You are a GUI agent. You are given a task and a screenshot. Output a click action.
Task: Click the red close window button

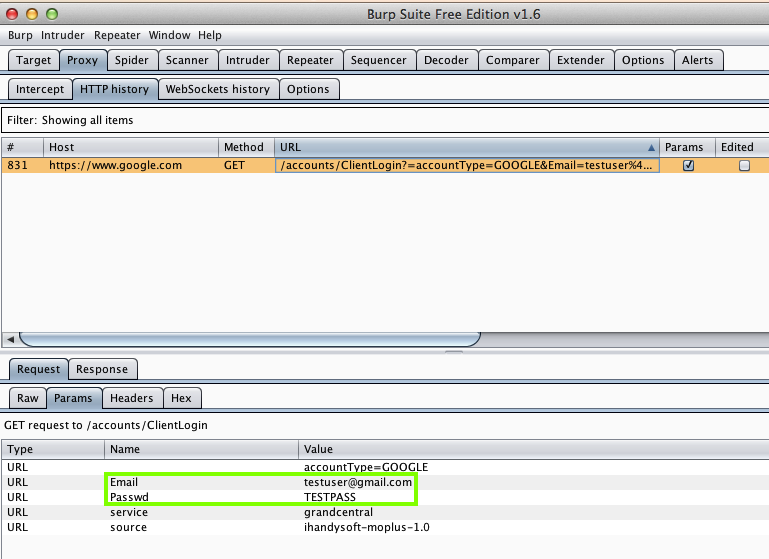pyautogui.click(x=12, y=14)
